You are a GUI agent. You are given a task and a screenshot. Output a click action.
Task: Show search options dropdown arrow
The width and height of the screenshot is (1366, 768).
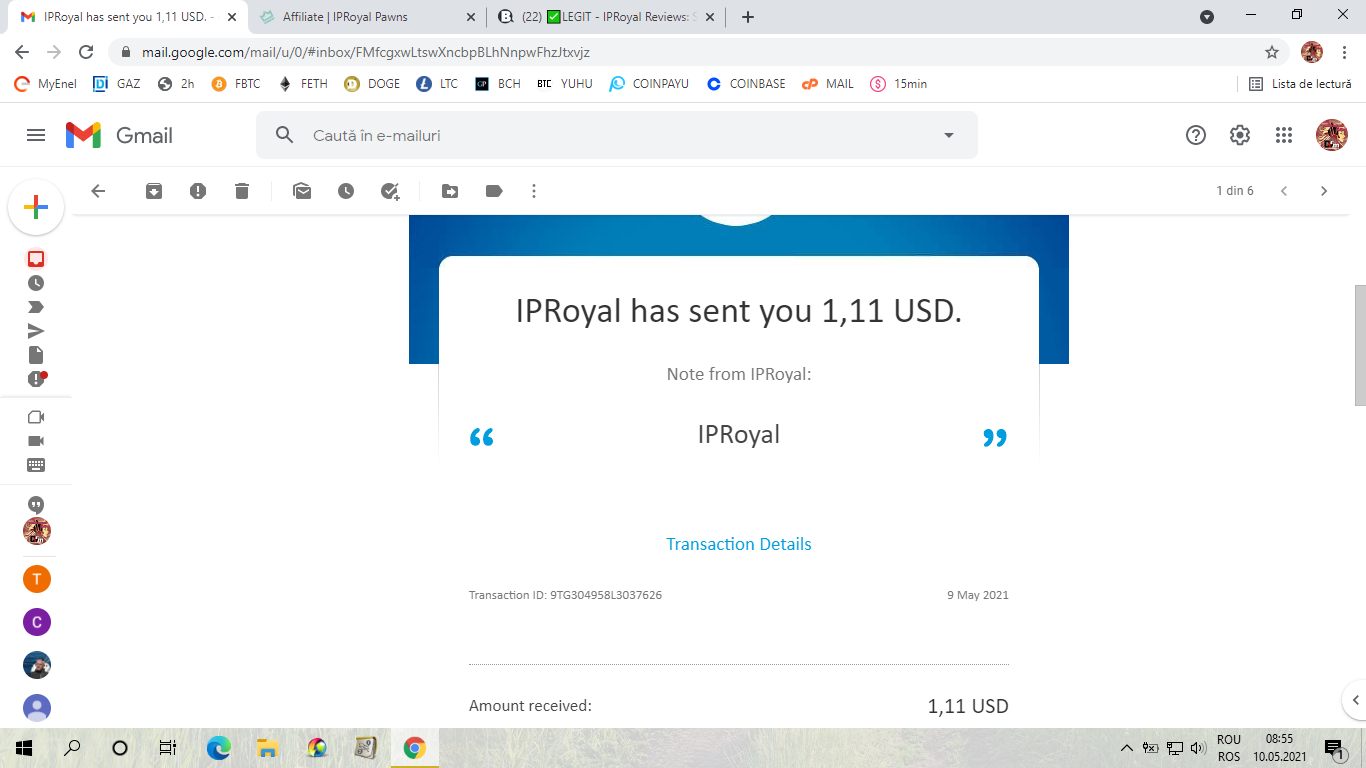tap(949, 135)
